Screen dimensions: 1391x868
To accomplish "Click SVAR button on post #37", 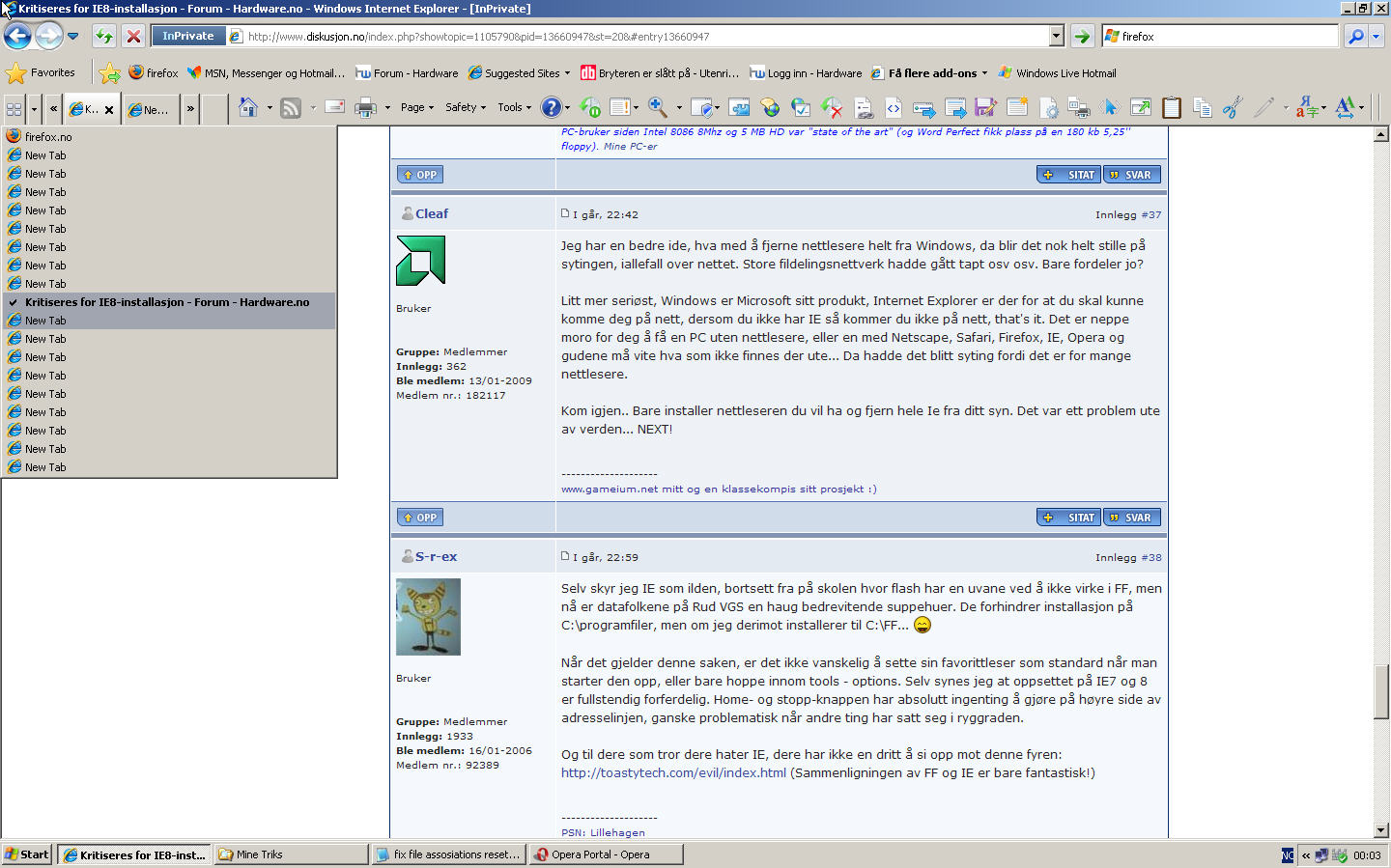I will (x=1132, y=175).
